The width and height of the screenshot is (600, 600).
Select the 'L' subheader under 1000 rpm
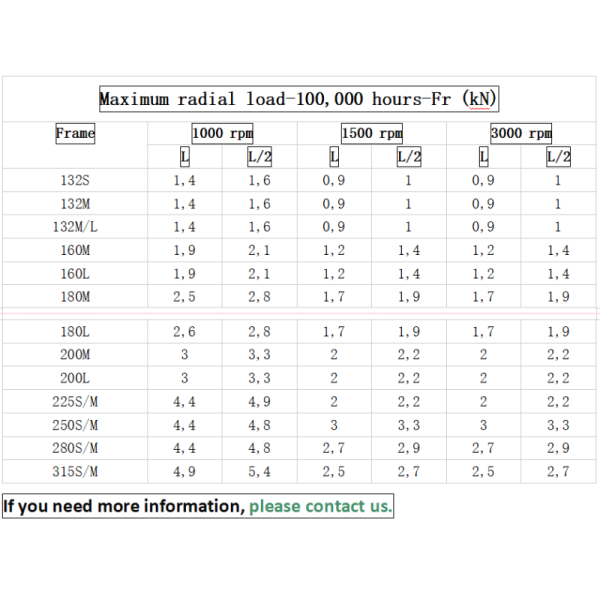click(x=185, y=157)
